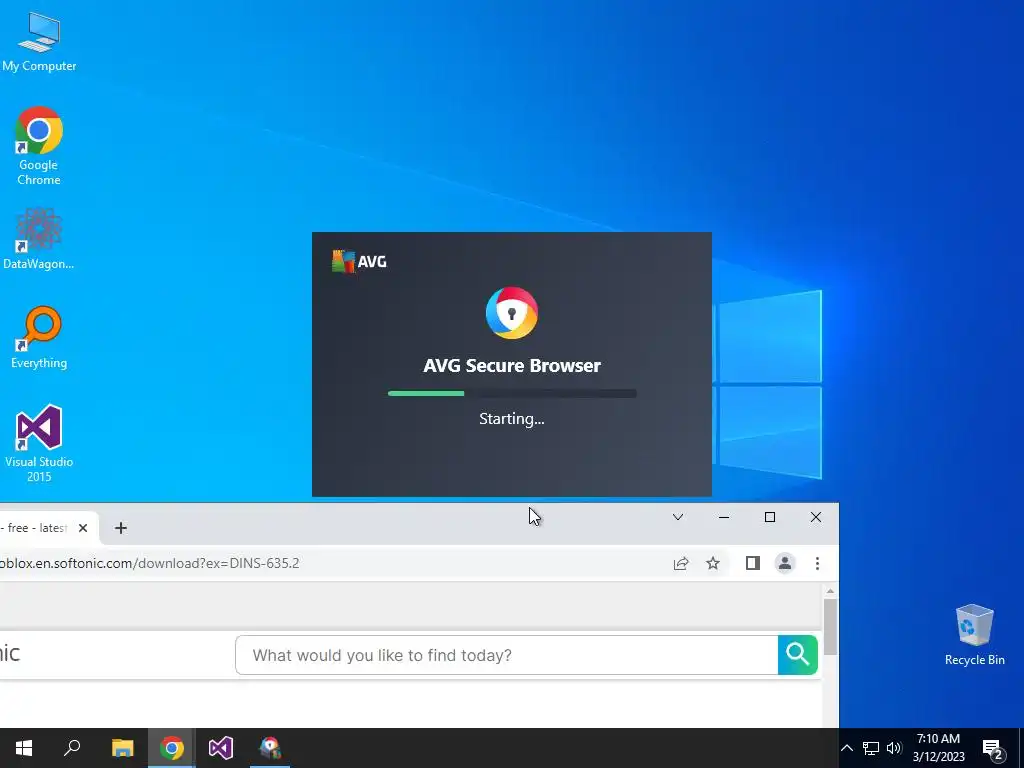
Task: Share this page via the share icon
Action: tap(681, 563)
